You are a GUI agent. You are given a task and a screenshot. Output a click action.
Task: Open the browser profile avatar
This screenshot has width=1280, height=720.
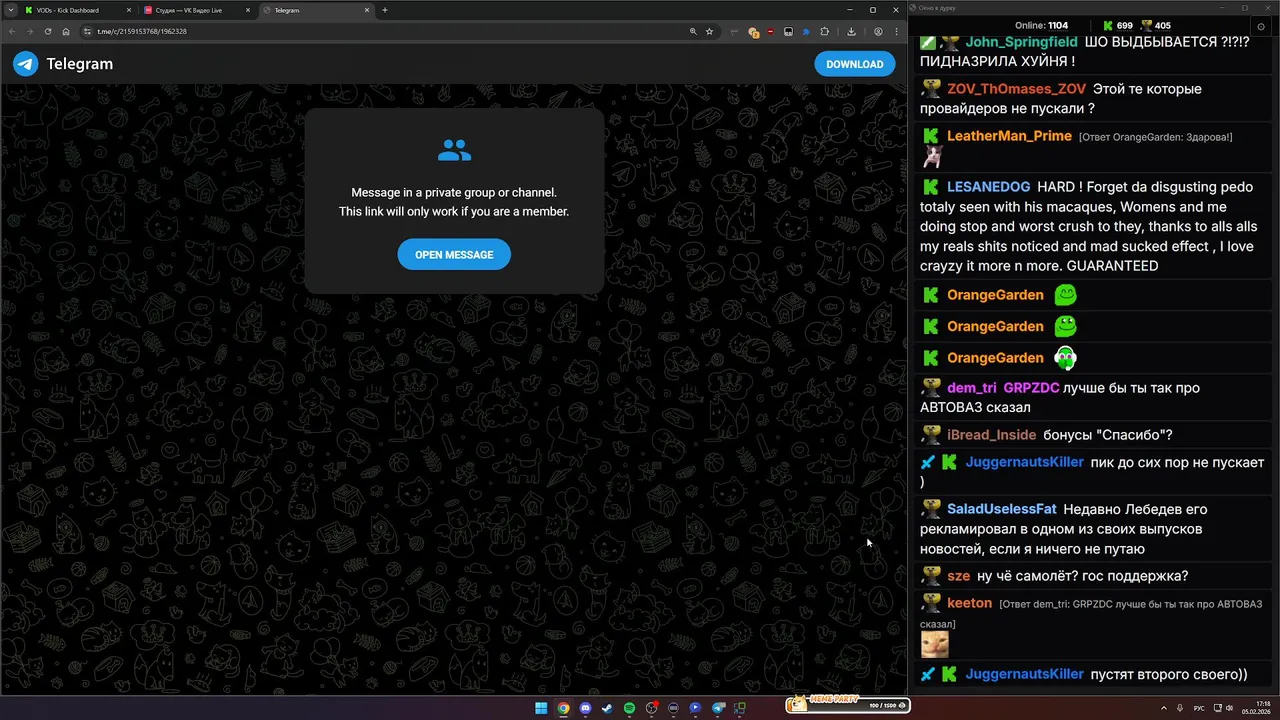pos(878,31)
